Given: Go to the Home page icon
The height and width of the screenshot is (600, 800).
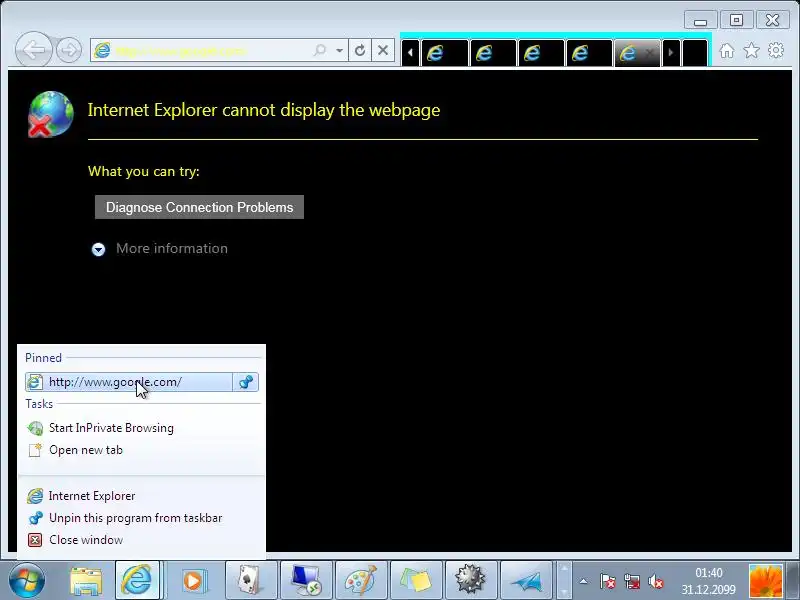Looking at the screenshot, I should coord(727,51).
